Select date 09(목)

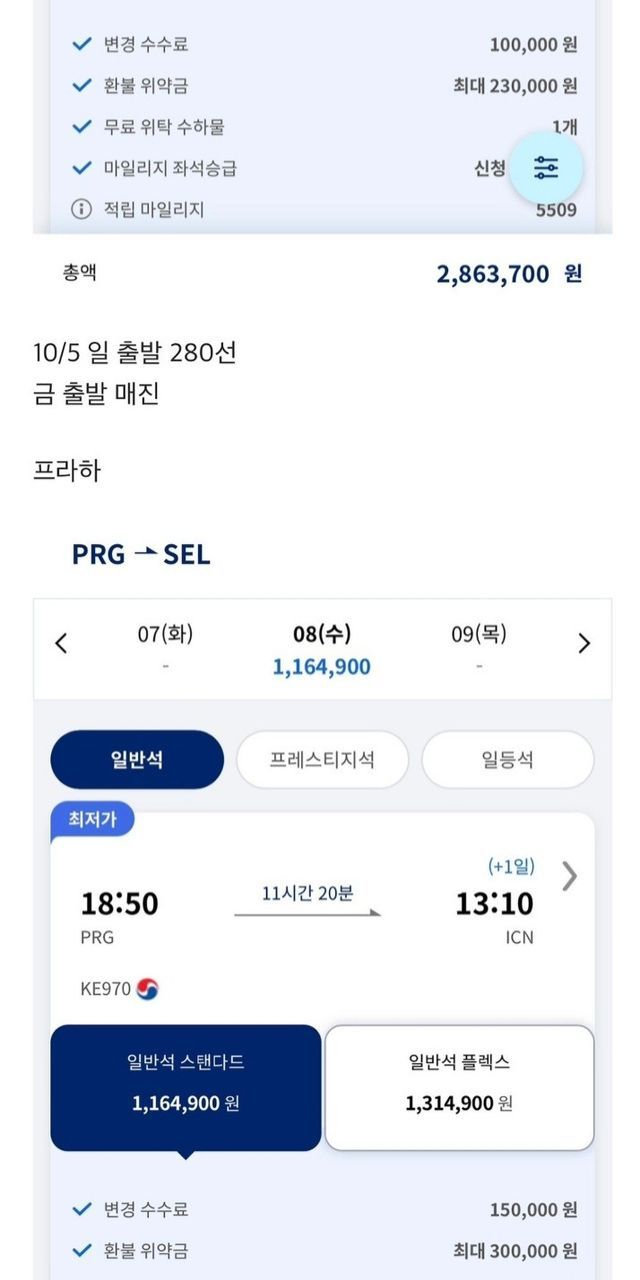point(478,648)
